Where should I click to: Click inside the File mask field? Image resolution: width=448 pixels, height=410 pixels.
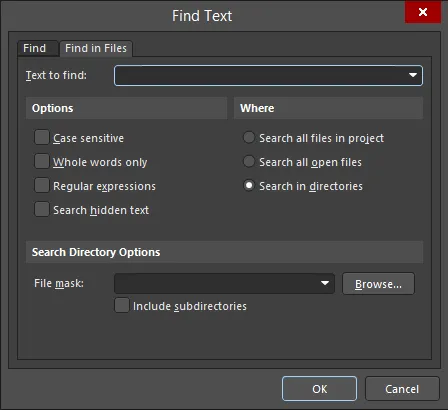(217, 284)
